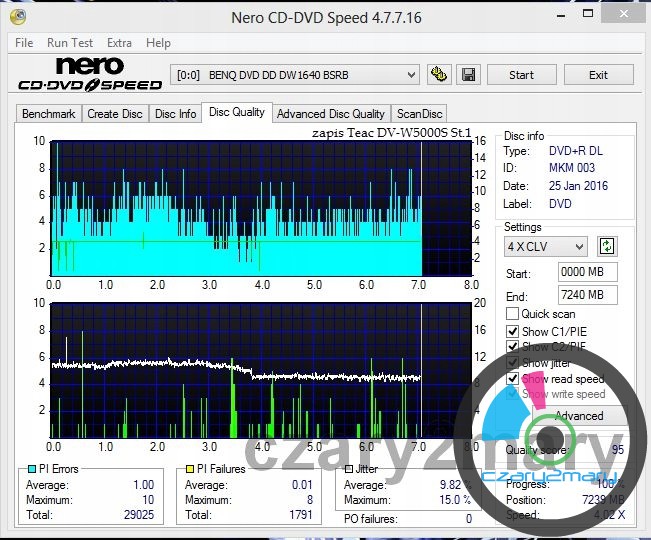Image resolution: width=651 pixels, height=540 pixels.
Task: Open the Extra menu
Action: click(119, 43)
